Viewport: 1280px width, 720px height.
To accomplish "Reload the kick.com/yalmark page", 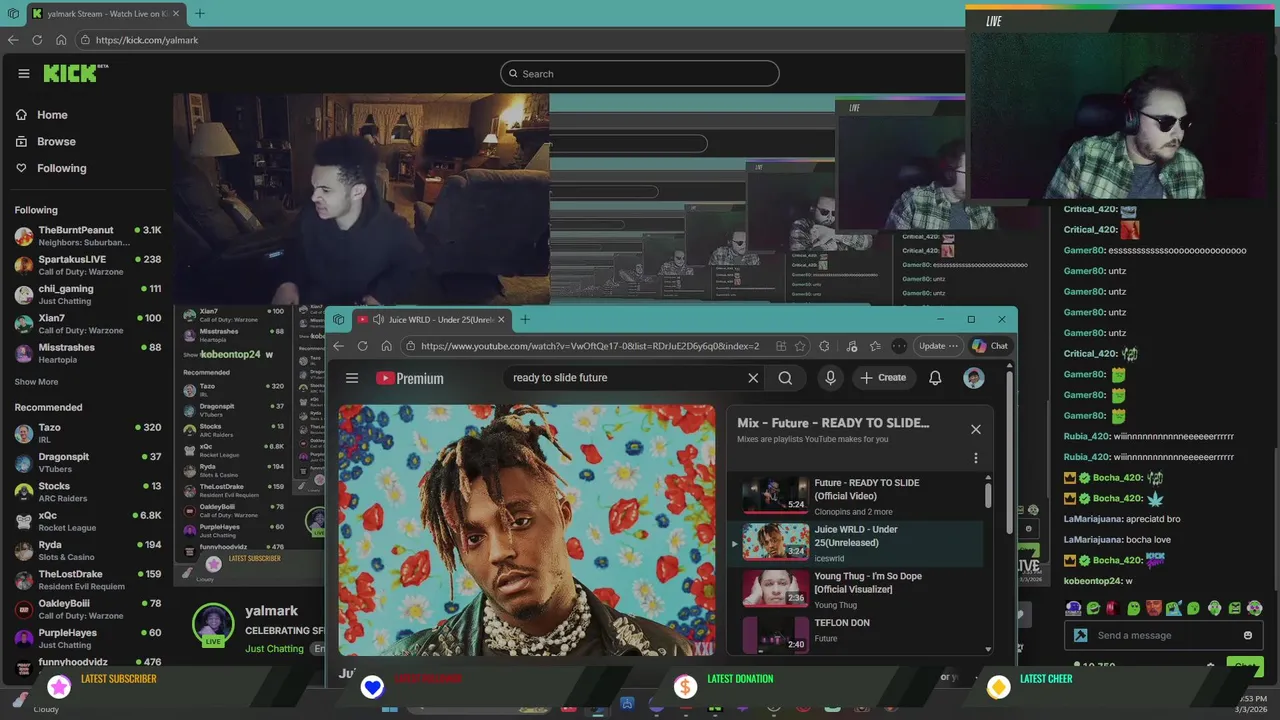I will pyautogui.click(x=37, y=40).
